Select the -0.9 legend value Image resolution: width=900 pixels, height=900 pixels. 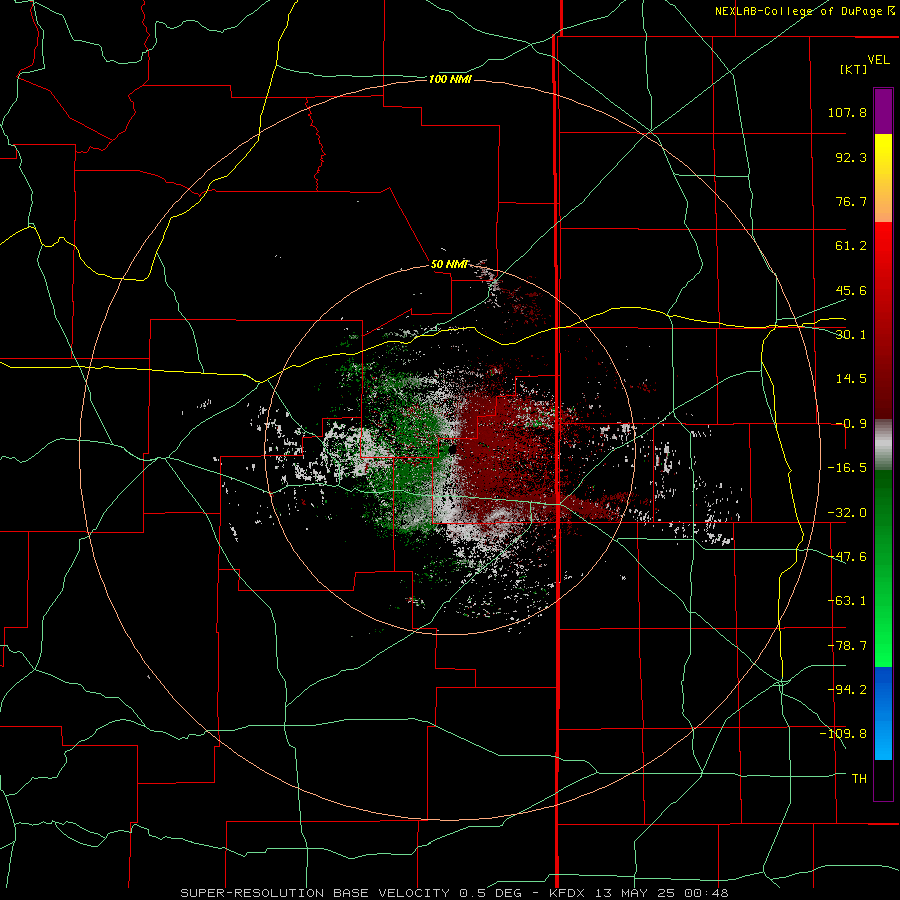coord(851,424)
